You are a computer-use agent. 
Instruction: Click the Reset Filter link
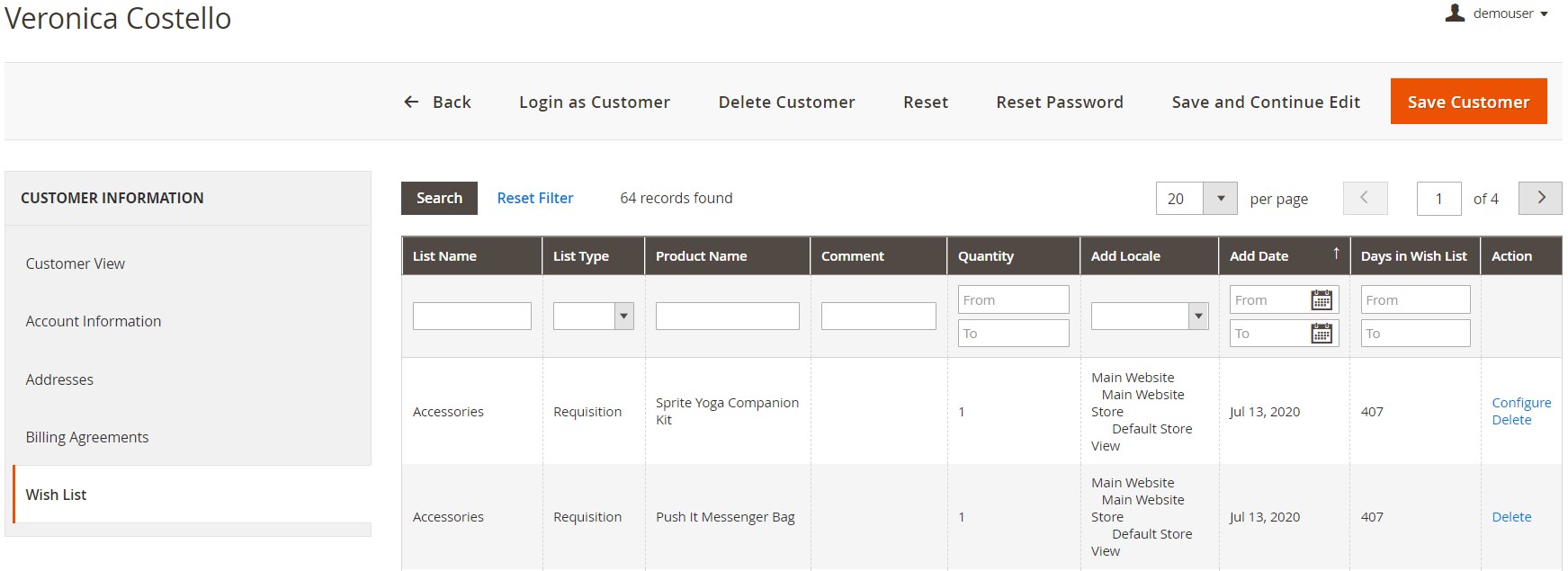pyautogui.click(x=535, y=198)
